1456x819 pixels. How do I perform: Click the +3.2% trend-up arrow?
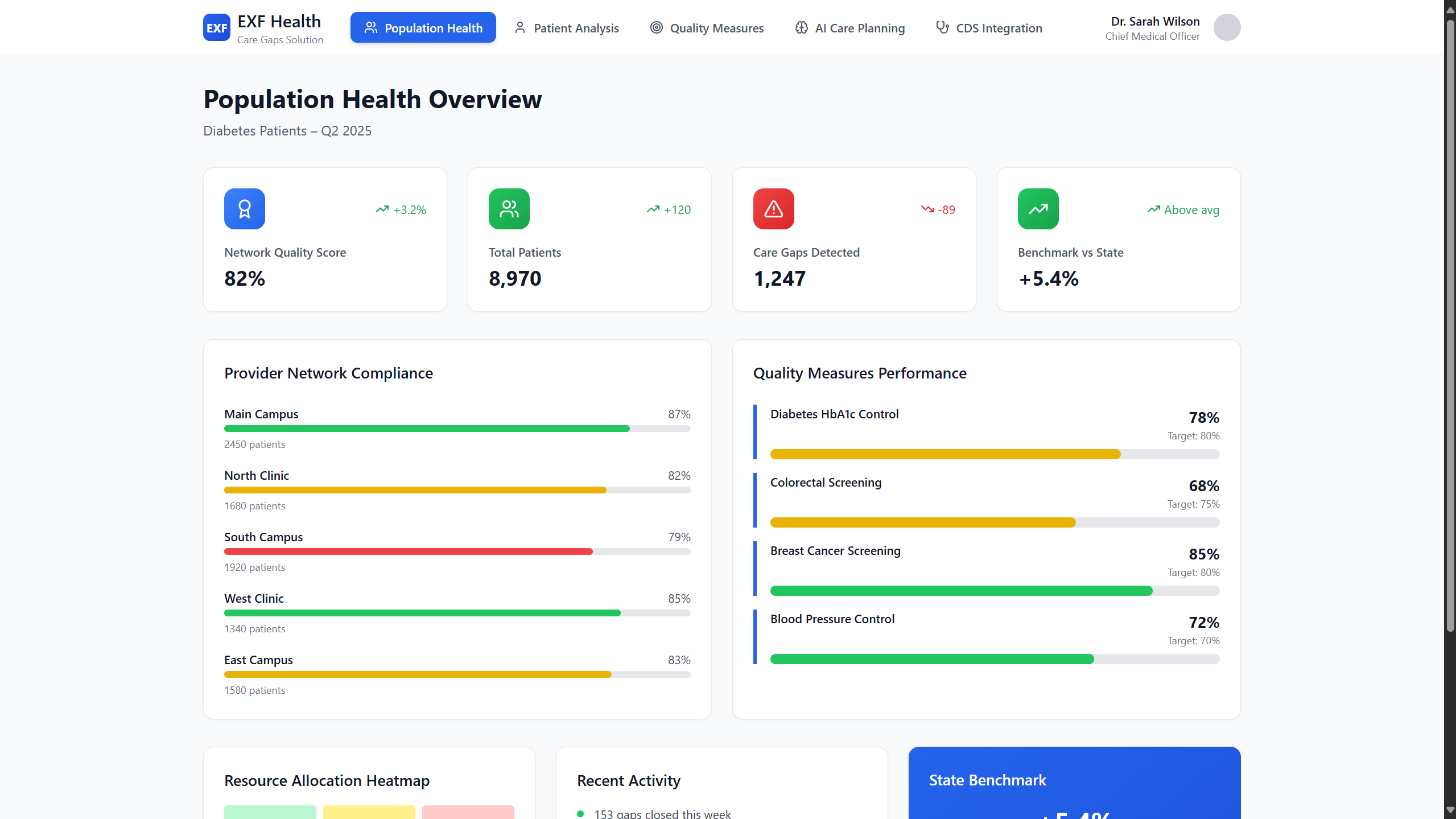click(382, 209)
